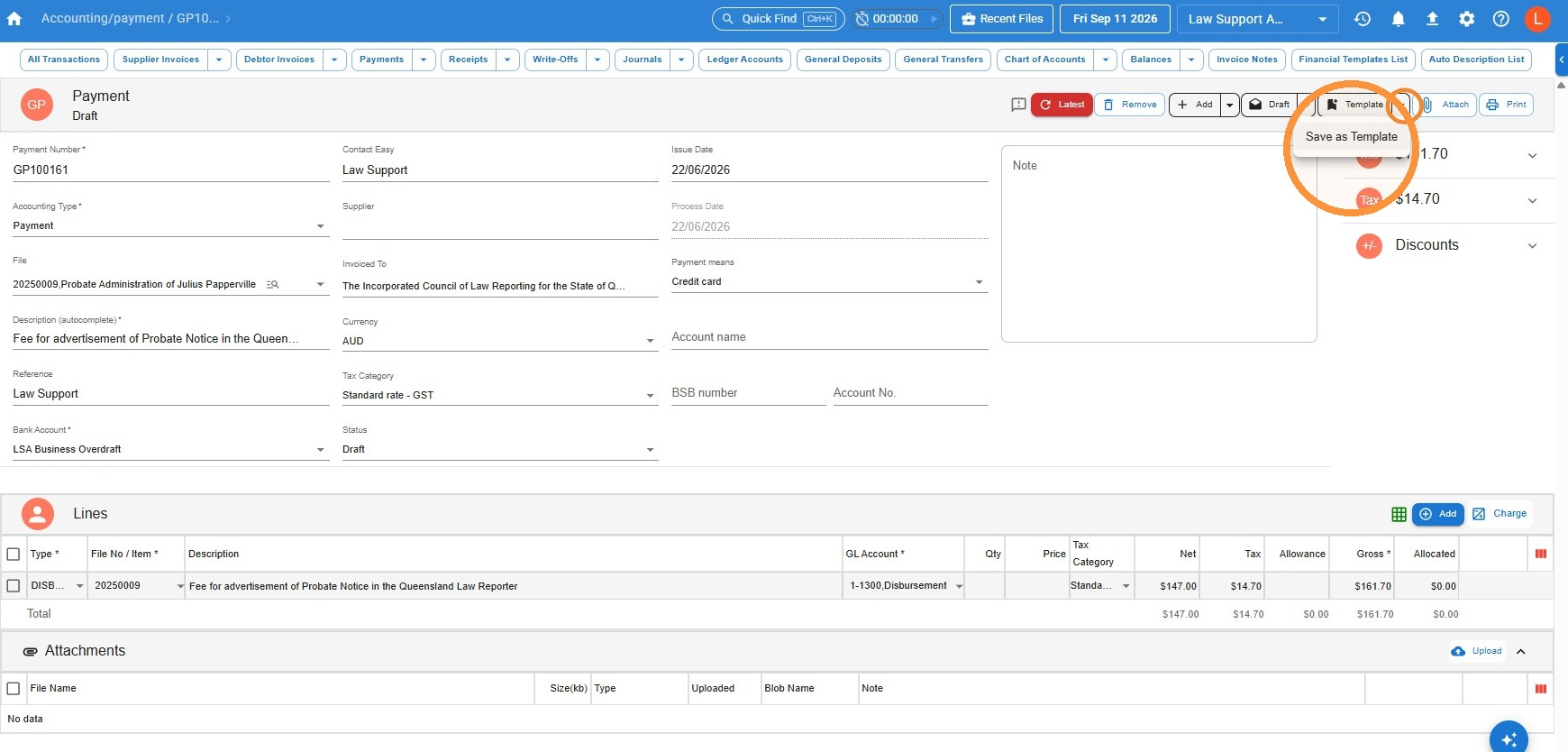This screenshot has width=1568, height=752.
Task: Click the red column chooser in Attachments header
Action: coord(1541,689)
